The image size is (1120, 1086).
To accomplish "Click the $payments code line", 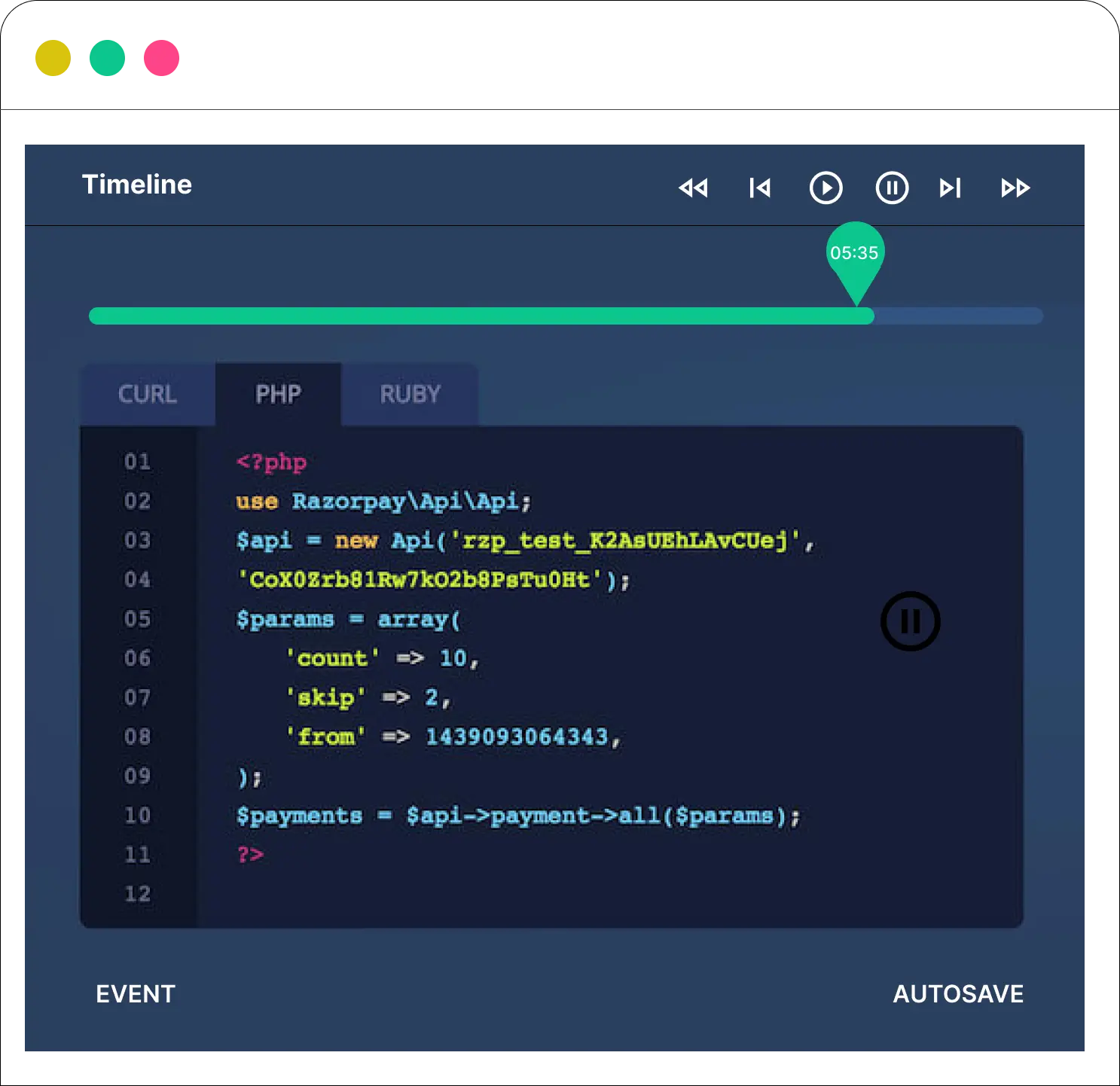I will point(517,816).
